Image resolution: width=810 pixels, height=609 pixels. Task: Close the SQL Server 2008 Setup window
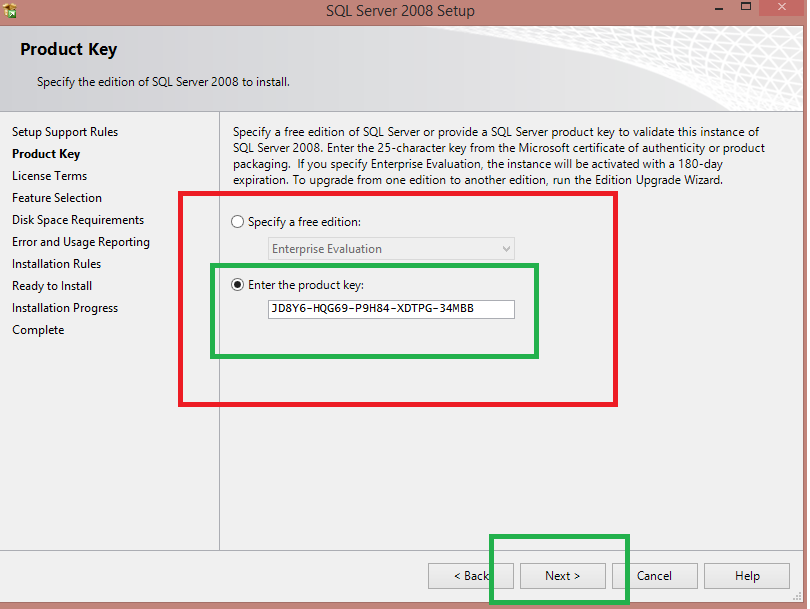click(782, 7)
